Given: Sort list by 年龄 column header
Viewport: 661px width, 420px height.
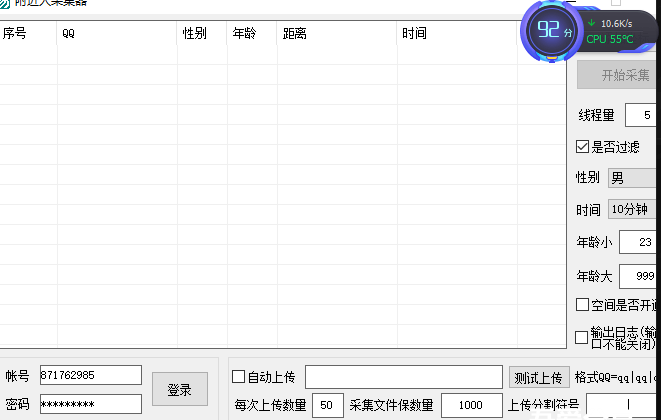Looking at the screenshot, I should 252,33.
